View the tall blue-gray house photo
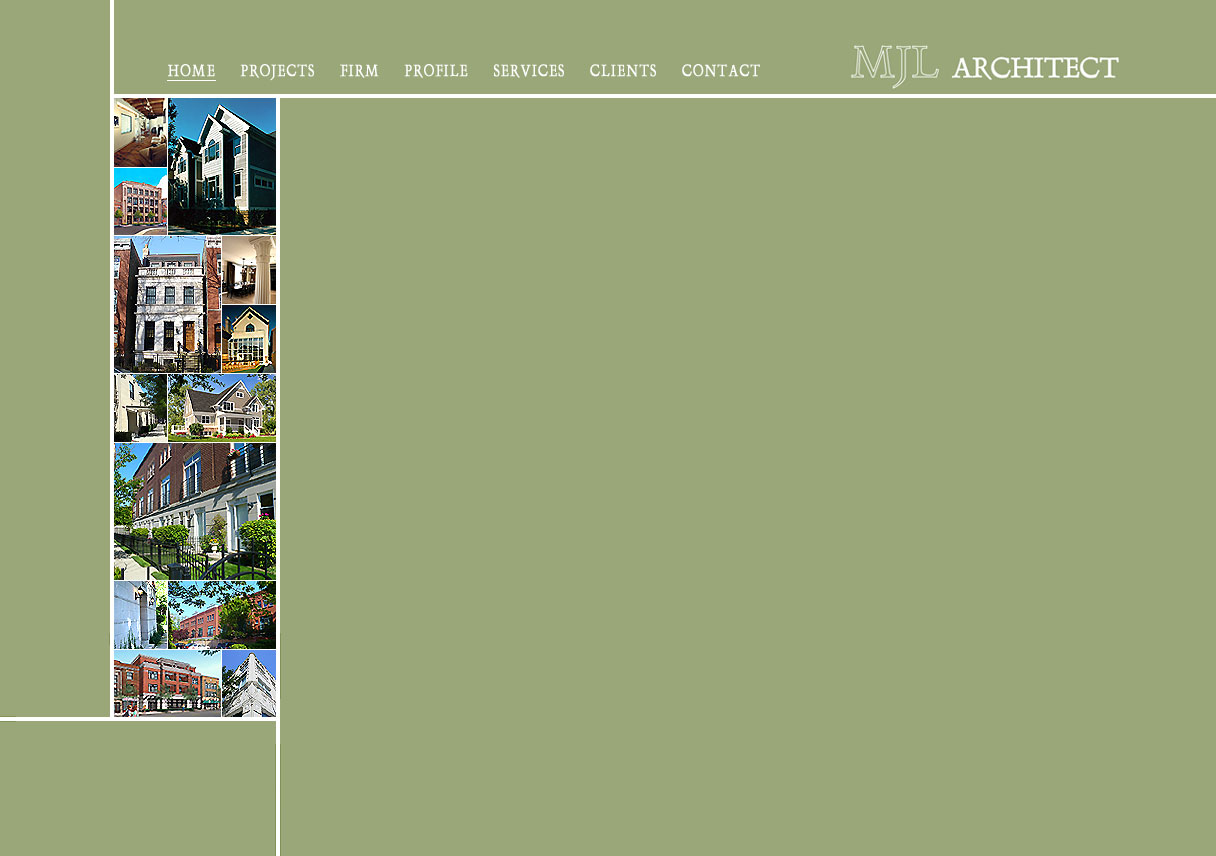 [222, 166]
